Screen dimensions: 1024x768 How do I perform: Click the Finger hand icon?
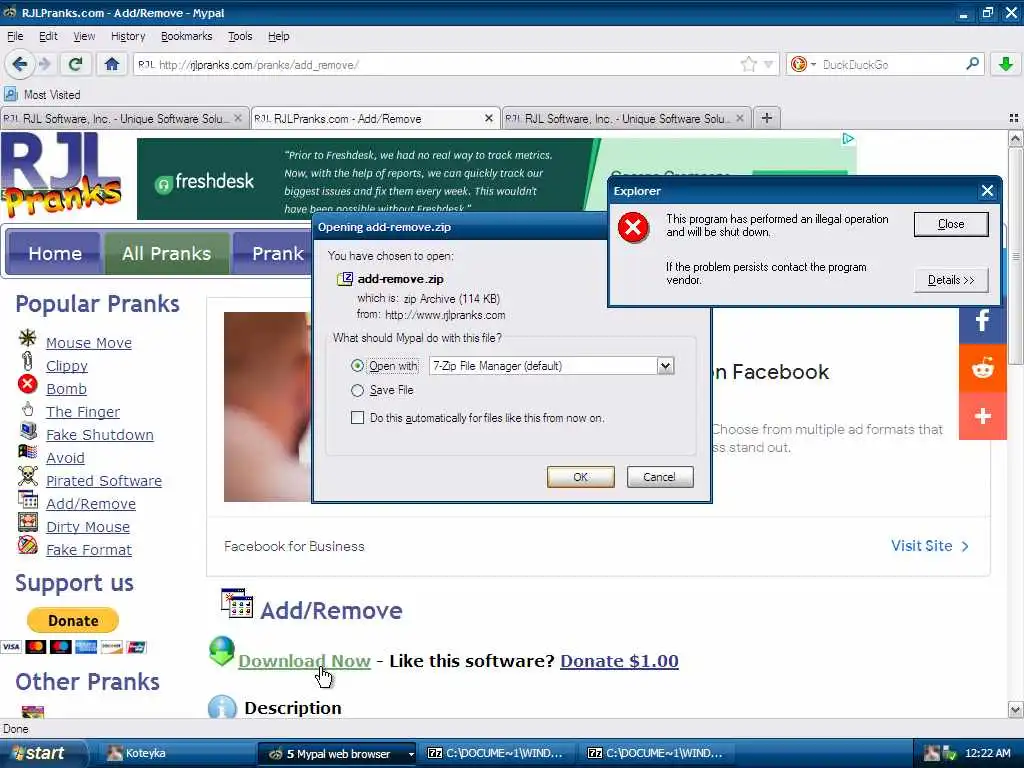pyautogui.click(x=27, y=409)
